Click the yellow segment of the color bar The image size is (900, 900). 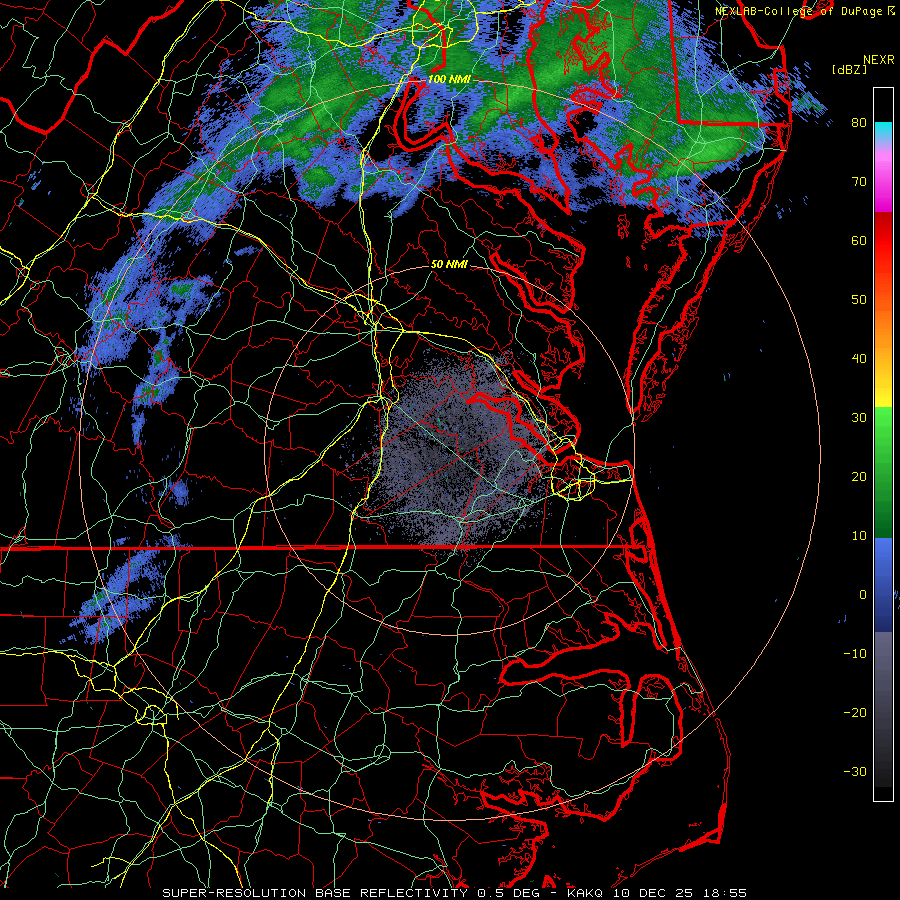[883, 390]
